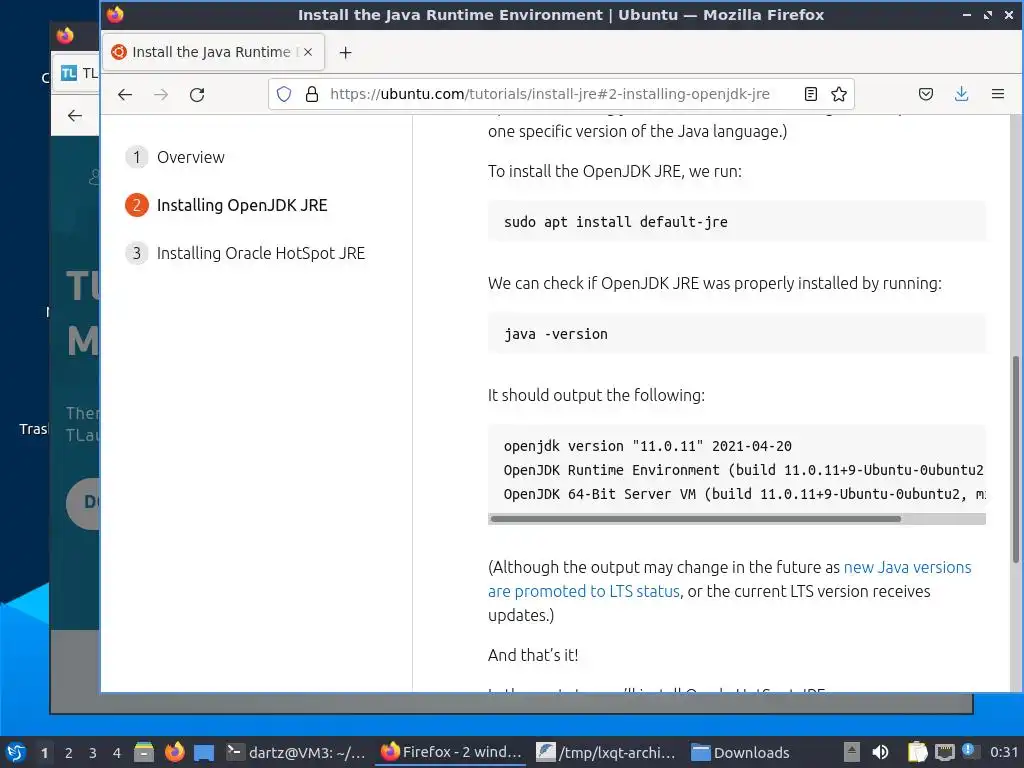Select Installing OpenJDK JRE step

(226, 205)
